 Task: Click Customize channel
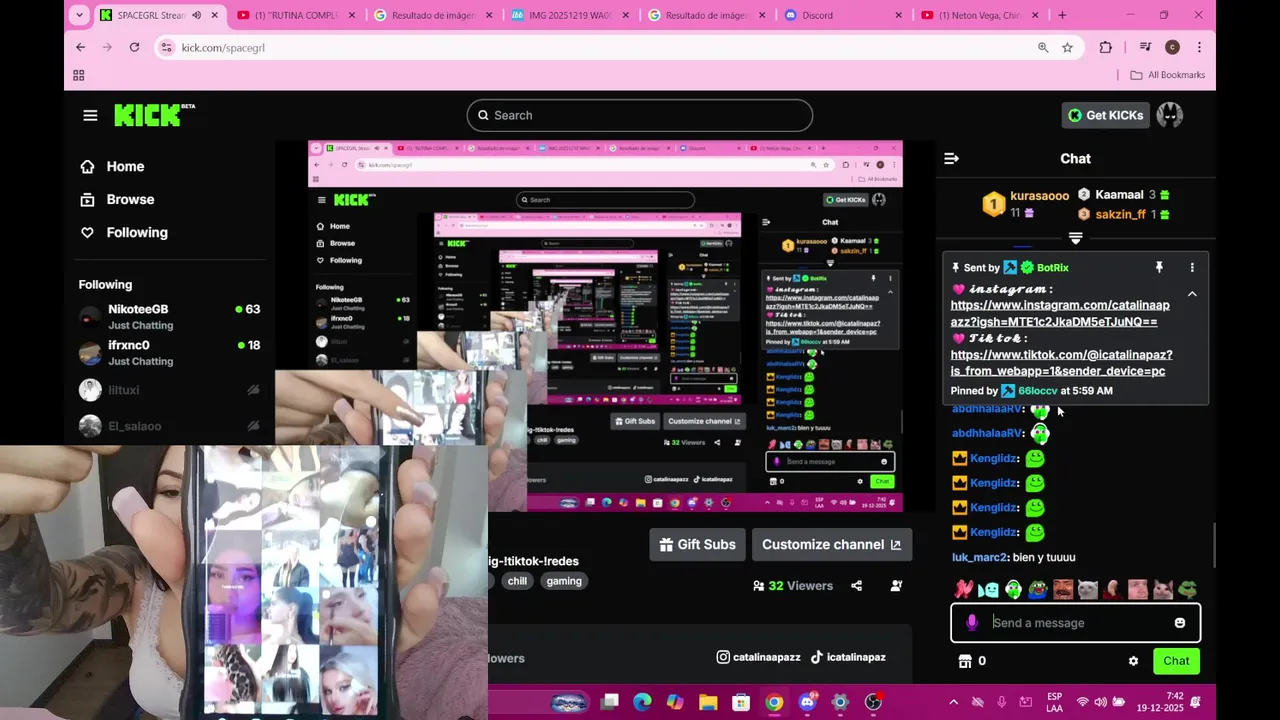[x=831, y=545]
